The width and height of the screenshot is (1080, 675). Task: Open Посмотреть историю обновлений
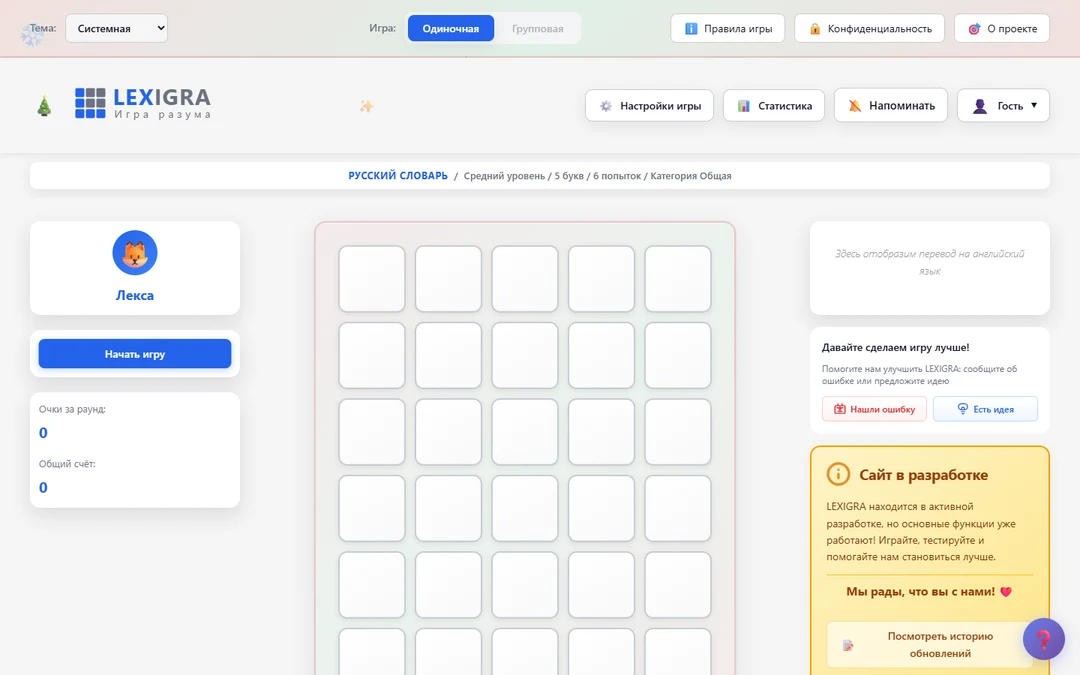click(930, 645)
